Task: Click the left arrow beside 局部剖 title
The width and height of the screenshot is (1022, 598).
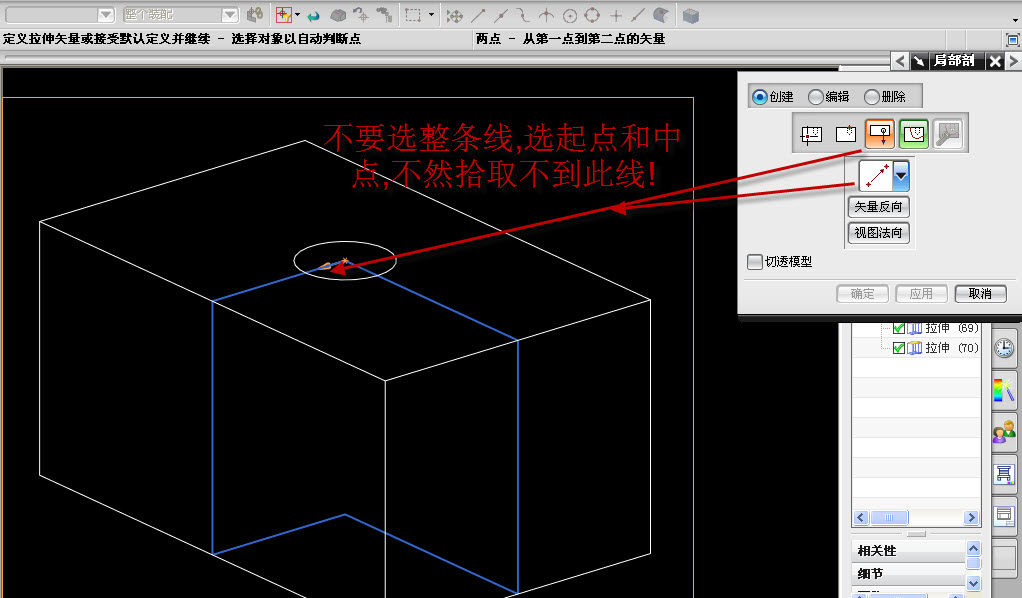Action: 899,61
